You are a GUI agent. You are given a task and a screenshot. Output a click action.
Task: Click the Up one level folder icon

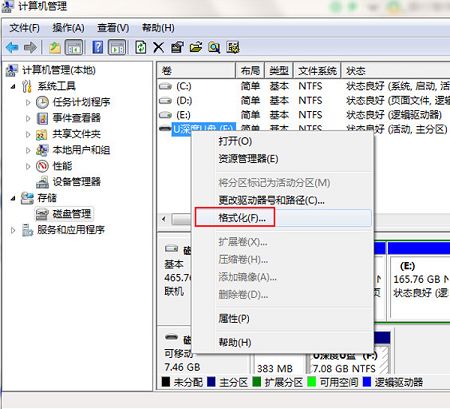click(x=55, y=47)
